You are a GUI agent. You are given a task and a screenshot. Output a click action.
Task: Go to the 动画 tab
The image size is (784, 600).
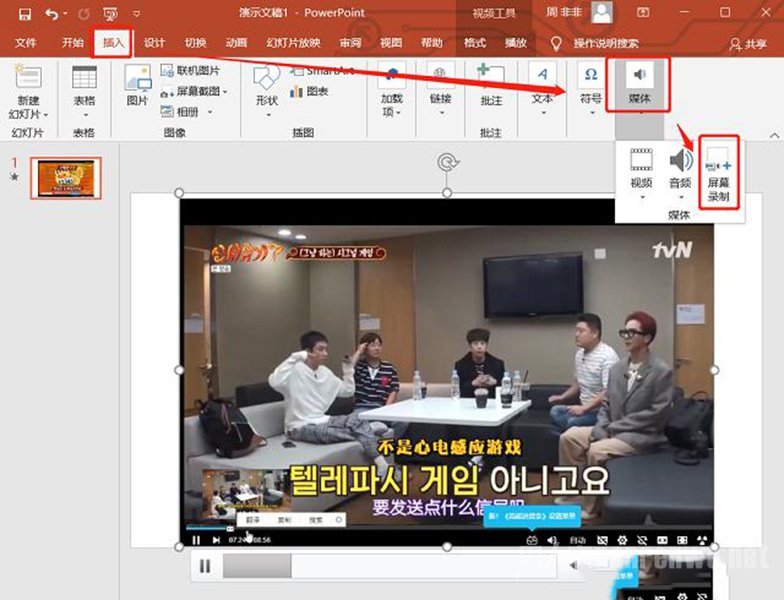(236, 43)
